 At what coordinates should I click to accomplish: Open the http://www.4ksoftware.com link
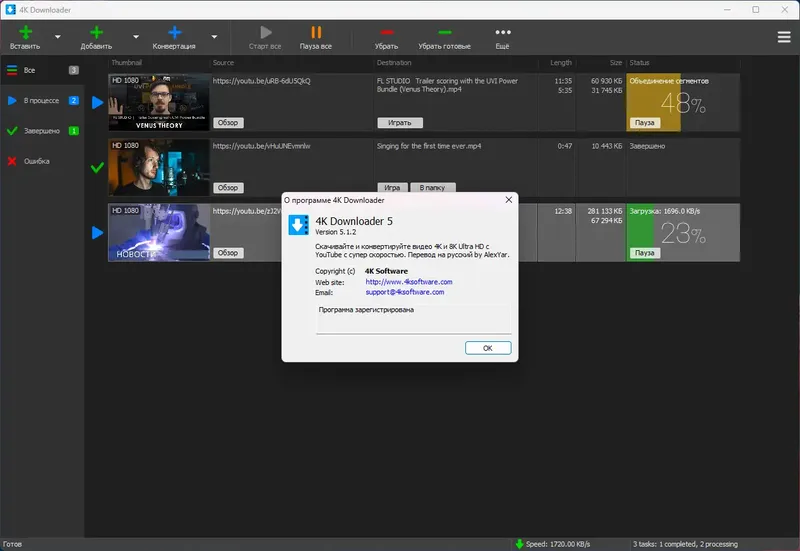409,282
